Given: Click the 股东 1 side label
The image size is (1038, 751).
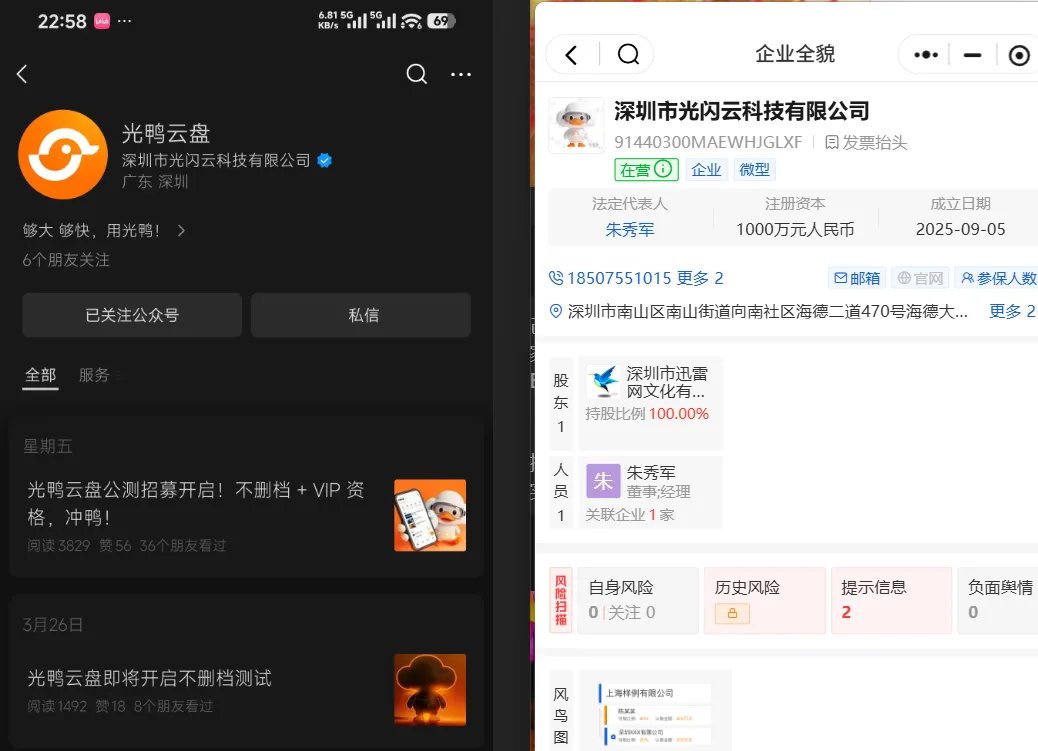Looking at the screenshot, I should [x=561, y=403].
